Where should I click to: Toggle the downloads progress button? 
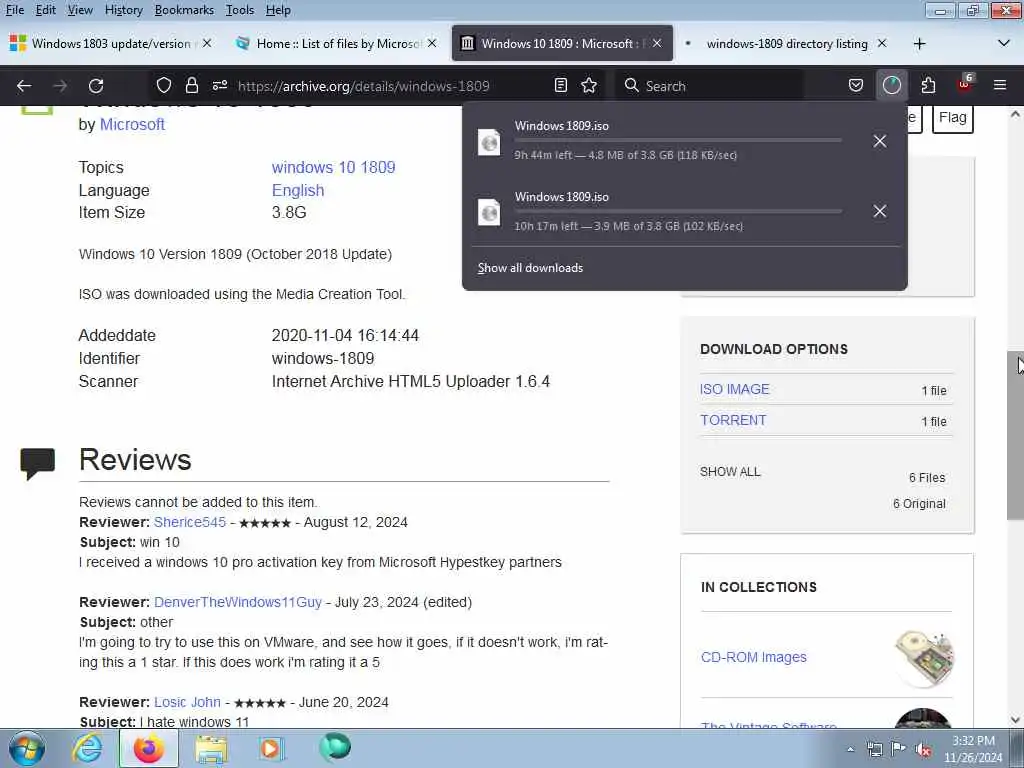pyautogui.click(x=891, y=86)
